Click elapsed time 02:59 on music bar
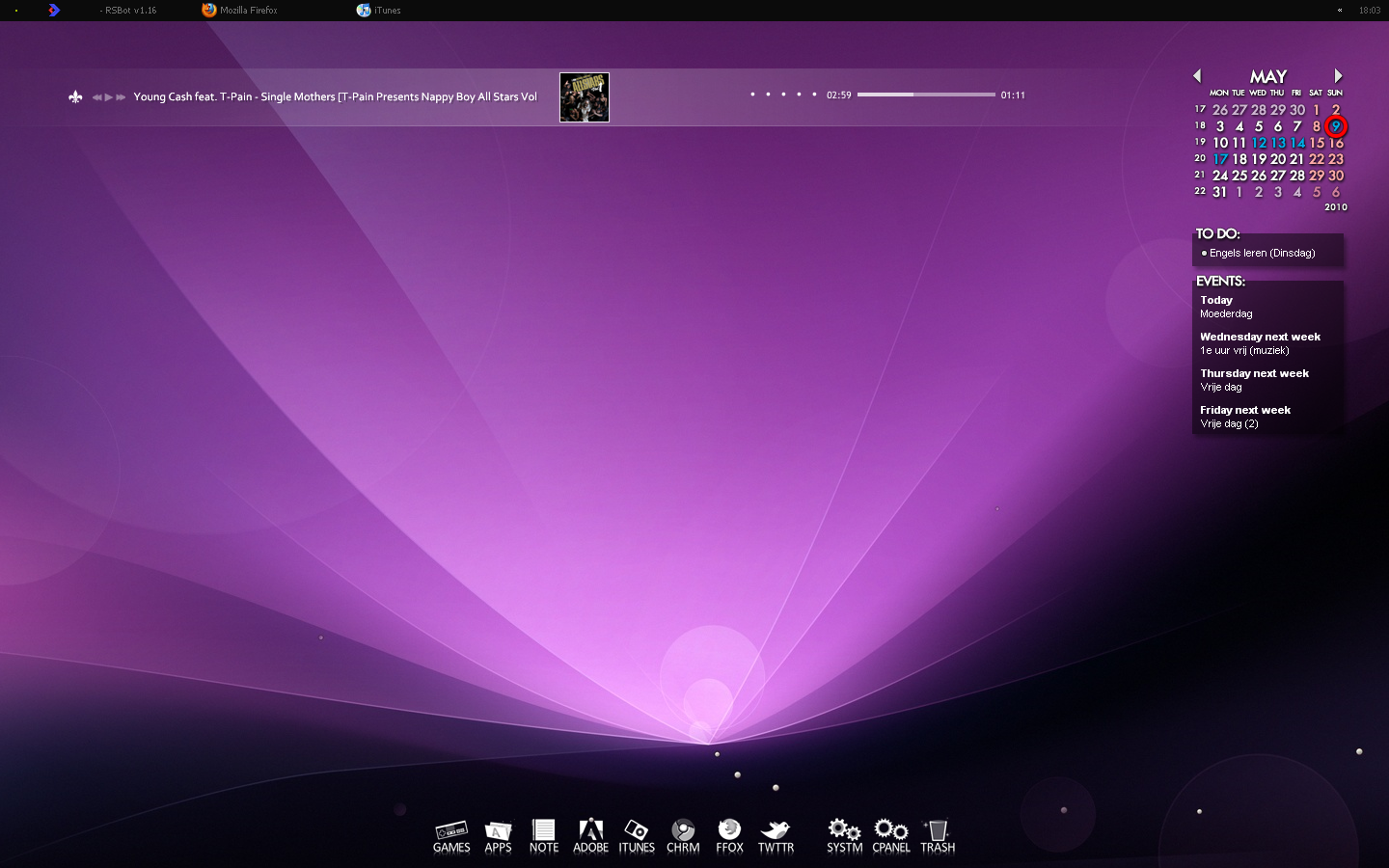 tap(839, 95)
